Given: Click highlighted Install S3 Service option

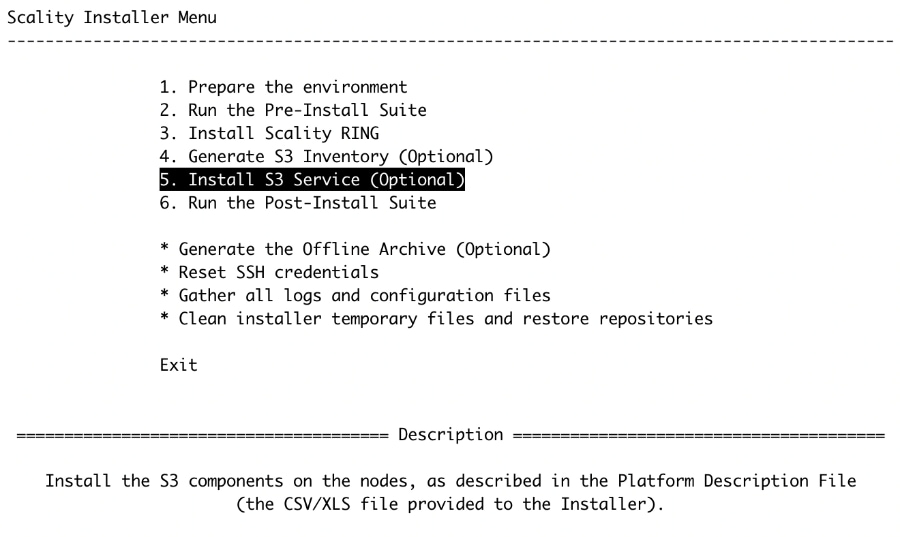Looking at the screenshot, I should [x=312, y=180].
